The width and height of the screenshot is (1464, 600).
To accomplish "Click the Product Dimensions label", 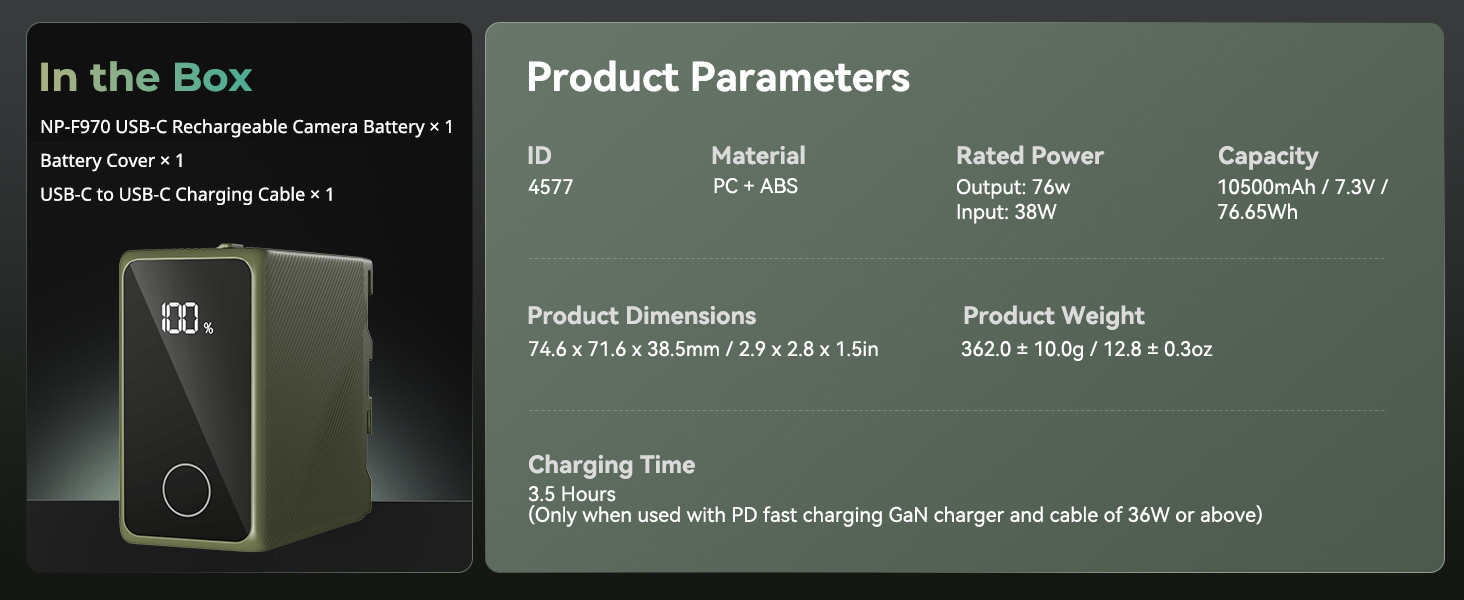I will (641, 316).
